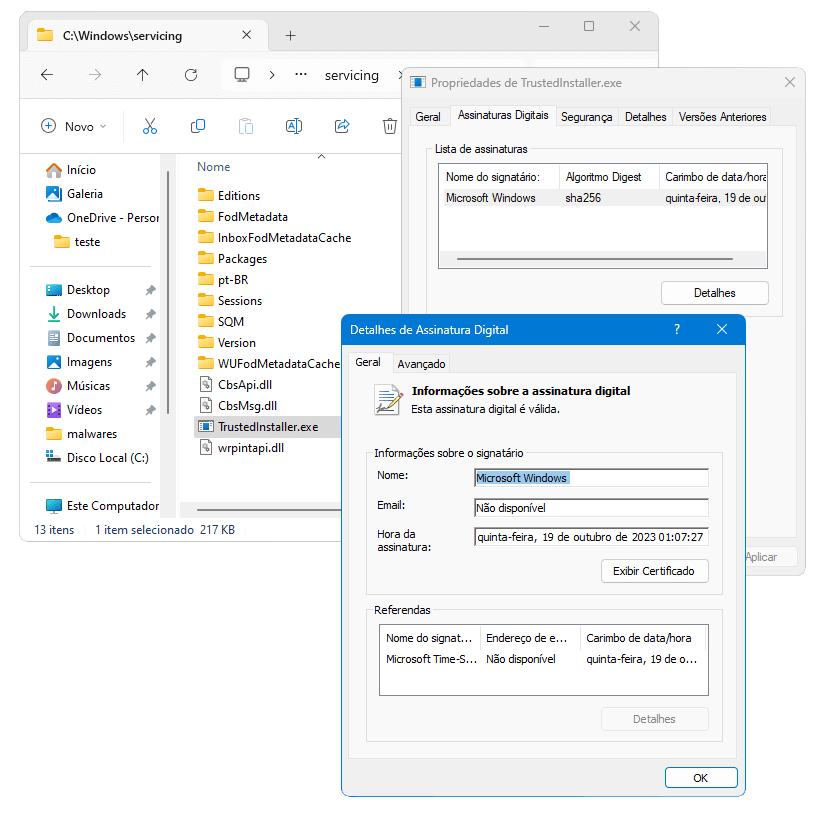This screenshot has height=816, width=818.
Task: Select the TrustedInstaller.exe file
Action: pyautogui.click(x=267, y=427)
